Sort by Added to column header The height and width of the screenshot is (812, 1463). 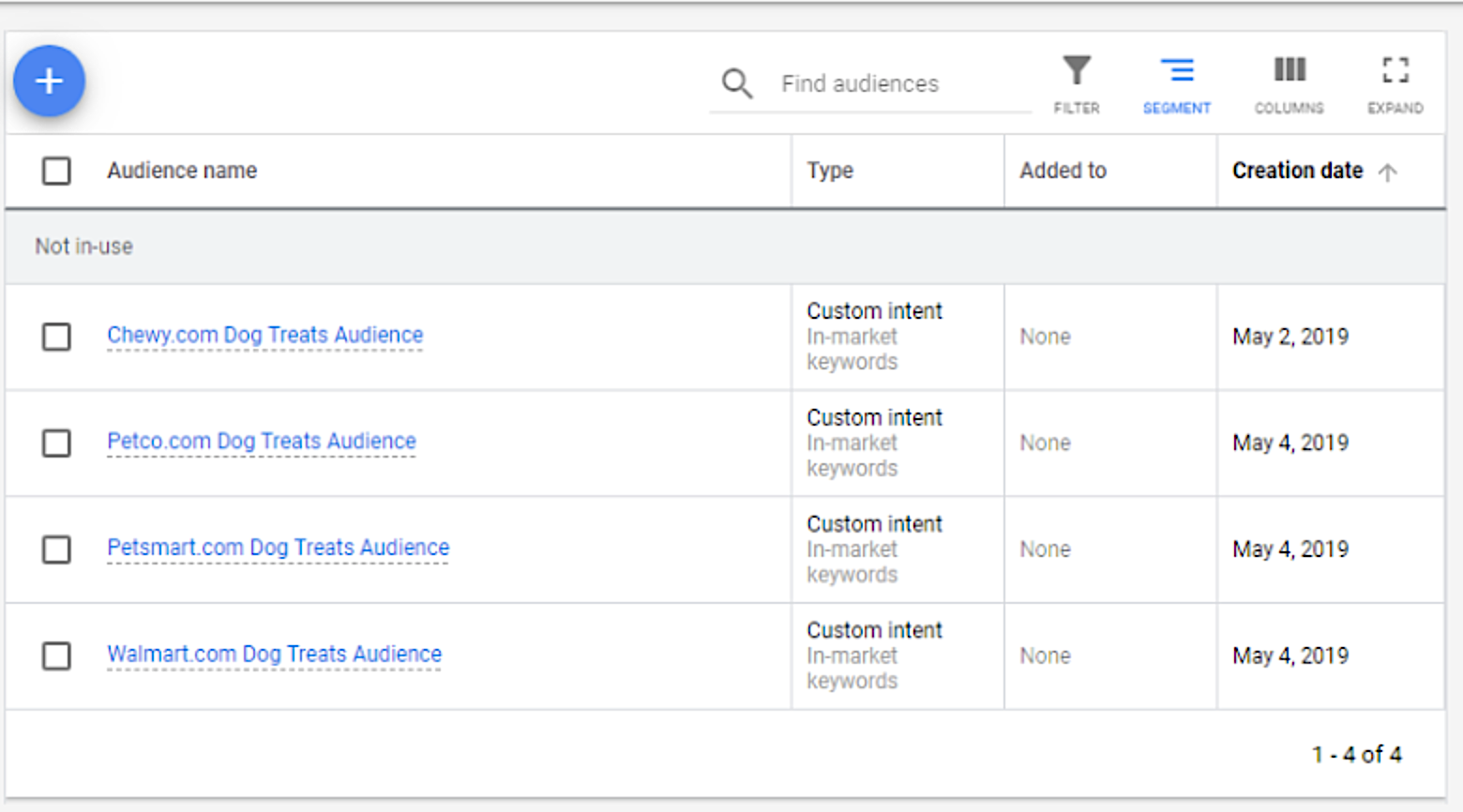click(x=1063, y=171)
